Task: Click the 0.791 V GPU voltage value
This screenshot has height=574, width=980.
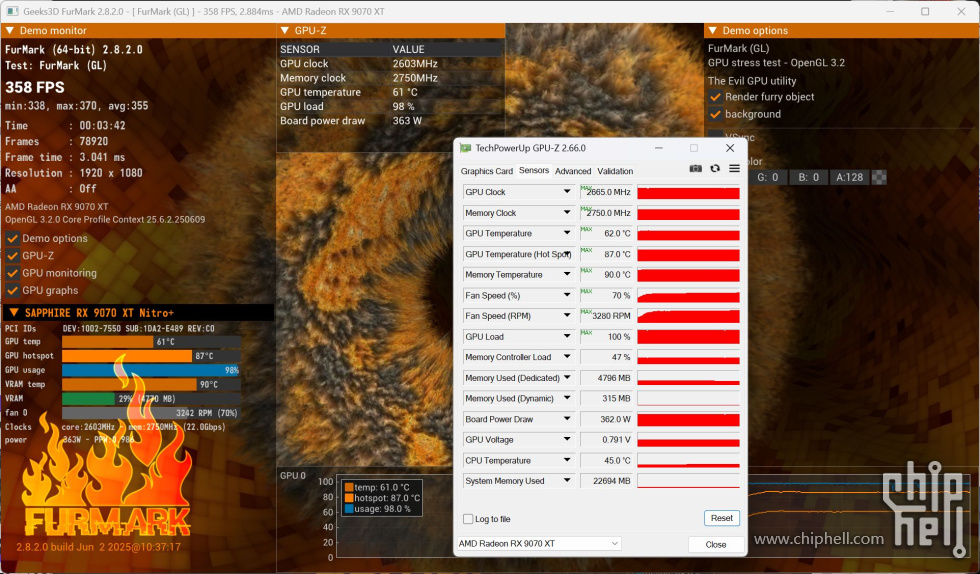Action: [x=606, y=440]
